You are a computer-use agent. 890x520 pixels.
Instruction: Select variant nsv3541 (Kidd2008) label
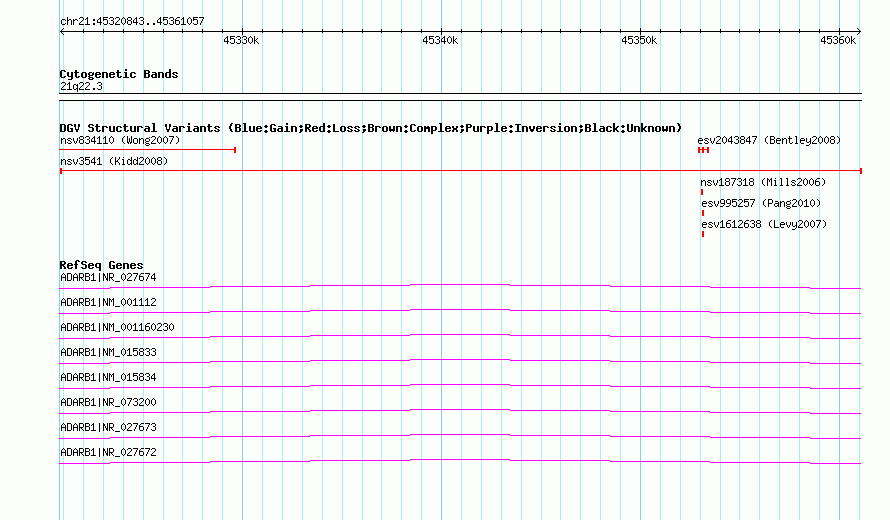coord(114,161)
